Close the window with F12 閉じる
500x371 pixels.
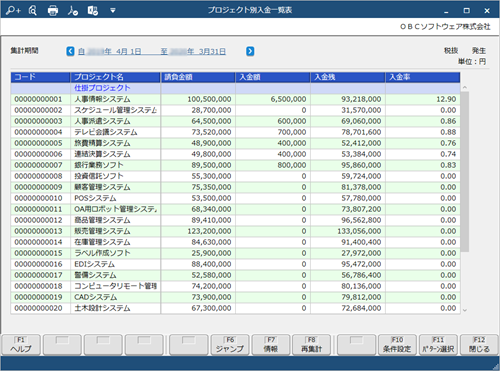pyautogui.click(x=479, y=345)
